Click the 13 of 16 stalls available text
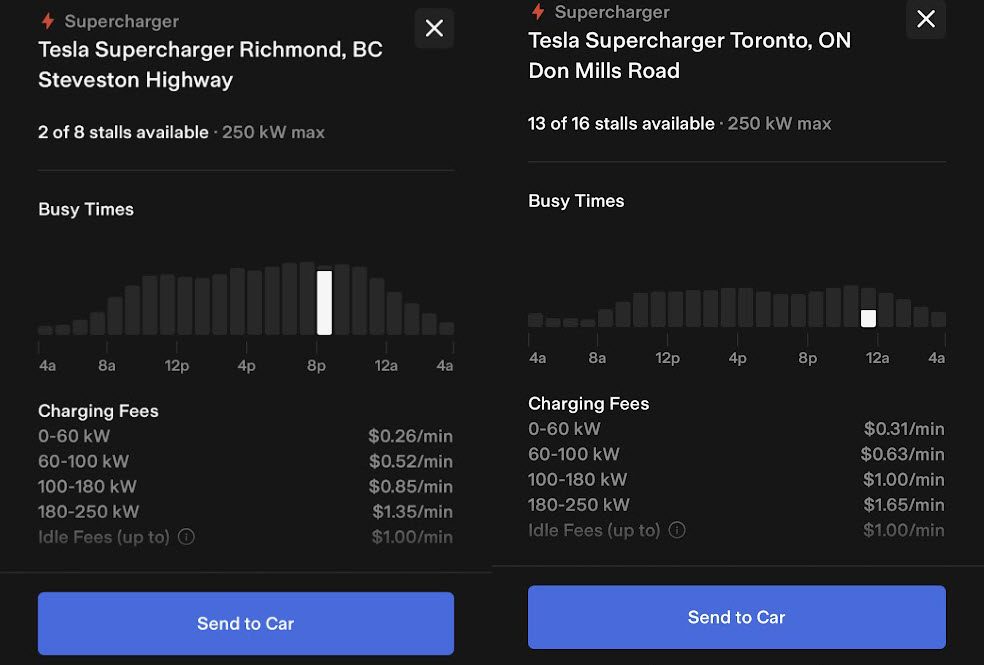The height and width of the screenshot is (665, 984). coord(620,123)
